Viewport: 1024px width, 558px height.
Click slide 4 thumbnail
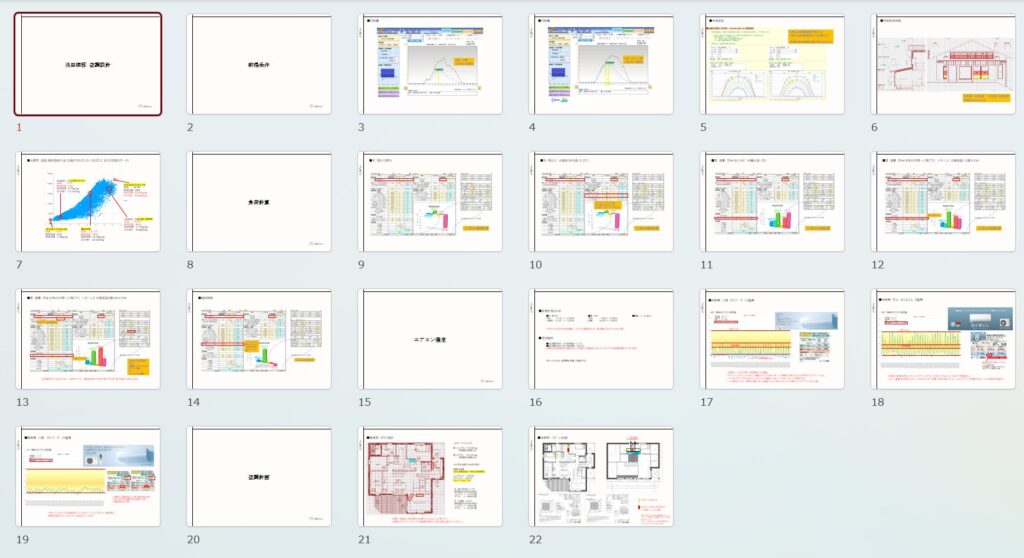(602, 64)
